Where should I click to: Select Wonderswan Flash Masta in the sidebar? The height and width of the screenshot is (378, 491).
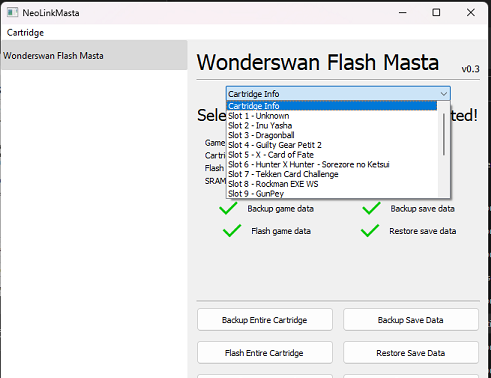click(x=94, y=55)
